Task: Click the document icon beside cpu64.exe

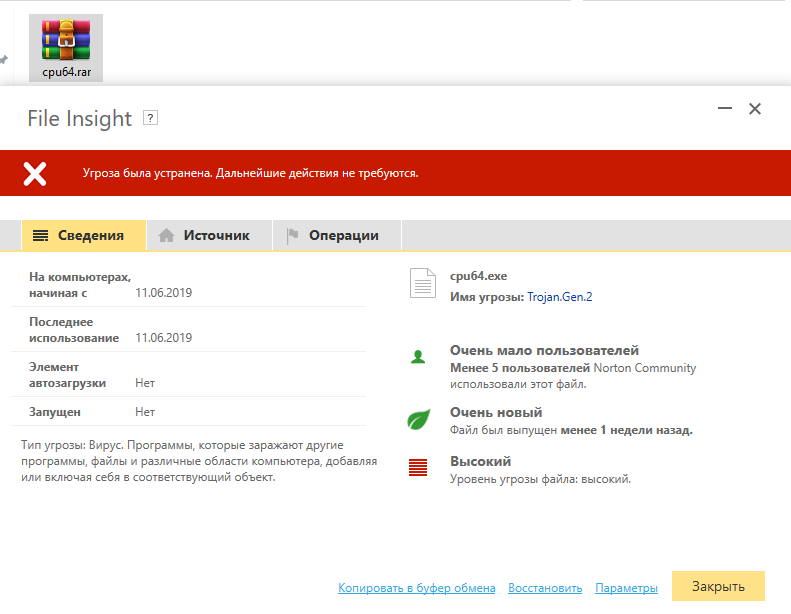Action: click(423, 283)
